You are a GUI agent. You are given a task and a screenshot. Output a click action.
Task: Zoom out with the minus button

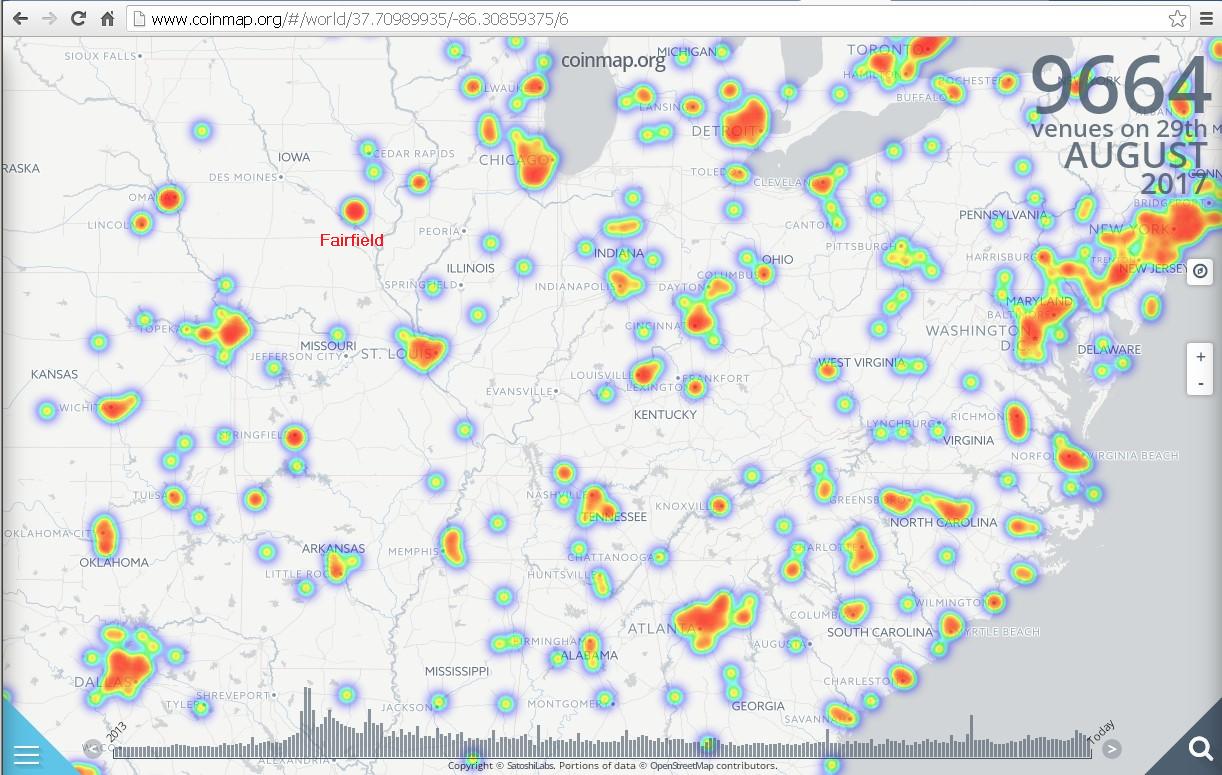tap(1200, 383)
